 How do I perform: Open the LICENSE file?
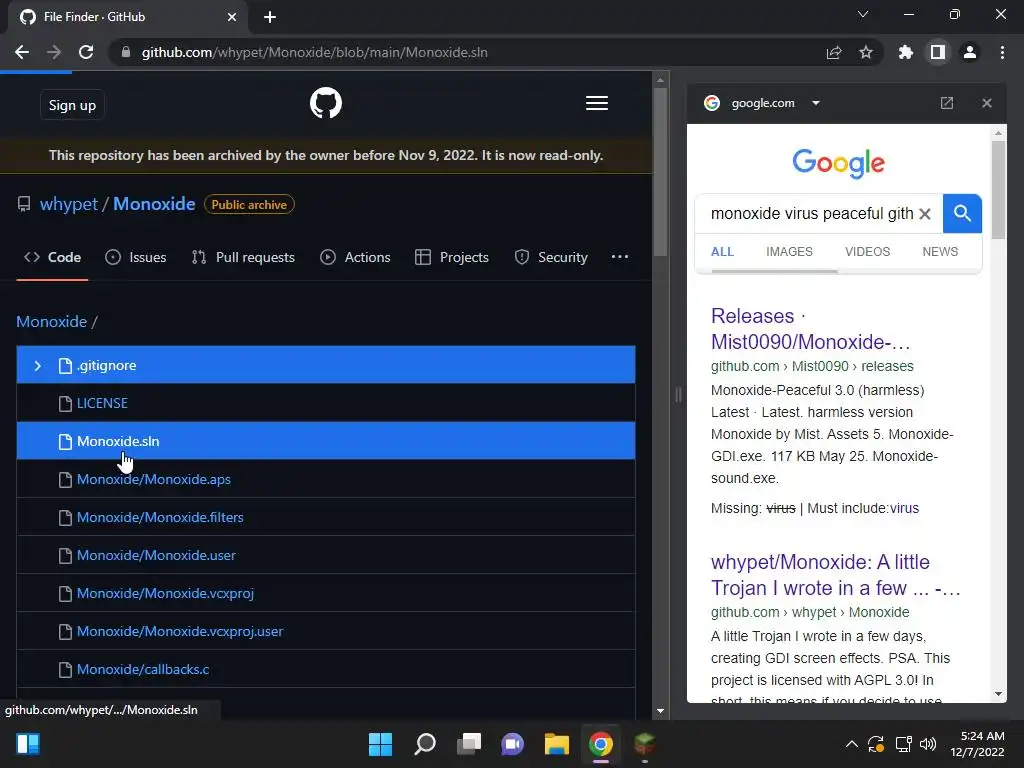coord(103,404)
